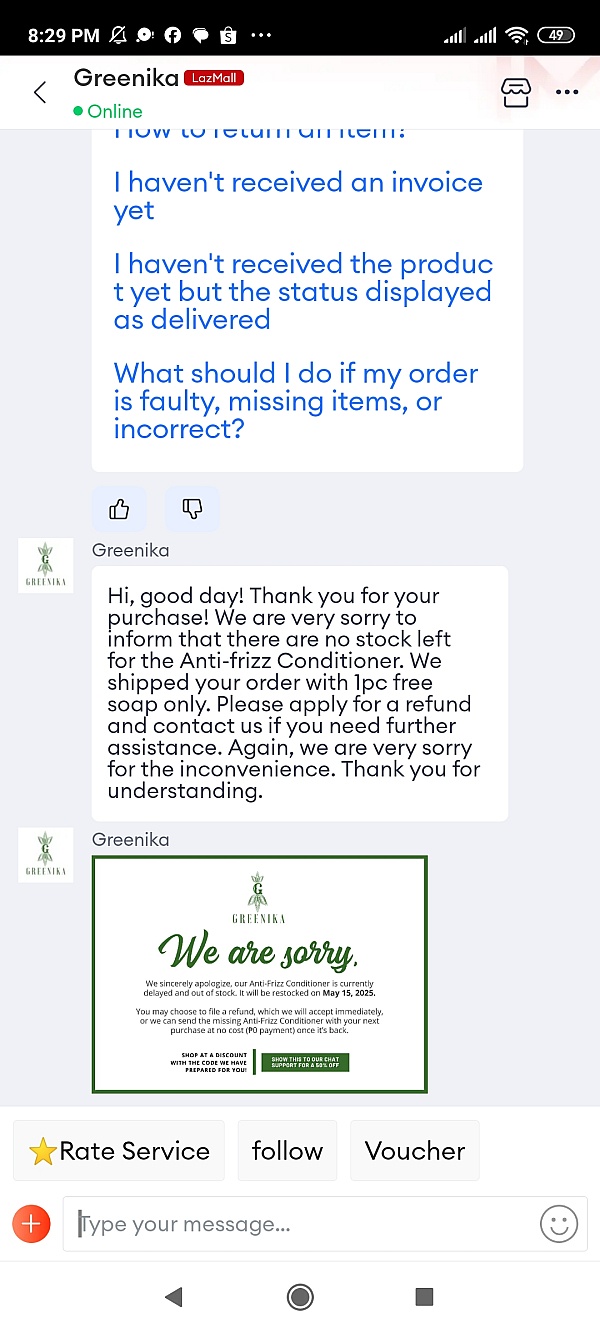The width and height of the screenshot is (600, 1333).
Task: Select "I haven't received an invoice yet"
Action: tap(298, 196)
